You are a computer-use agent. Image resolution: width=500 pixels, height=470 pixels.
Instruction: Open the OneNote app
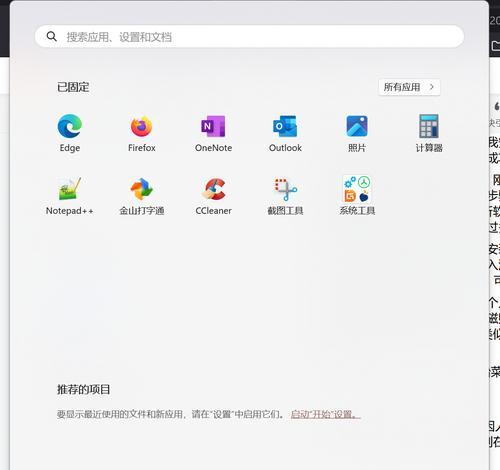click(x=214, y=133)
